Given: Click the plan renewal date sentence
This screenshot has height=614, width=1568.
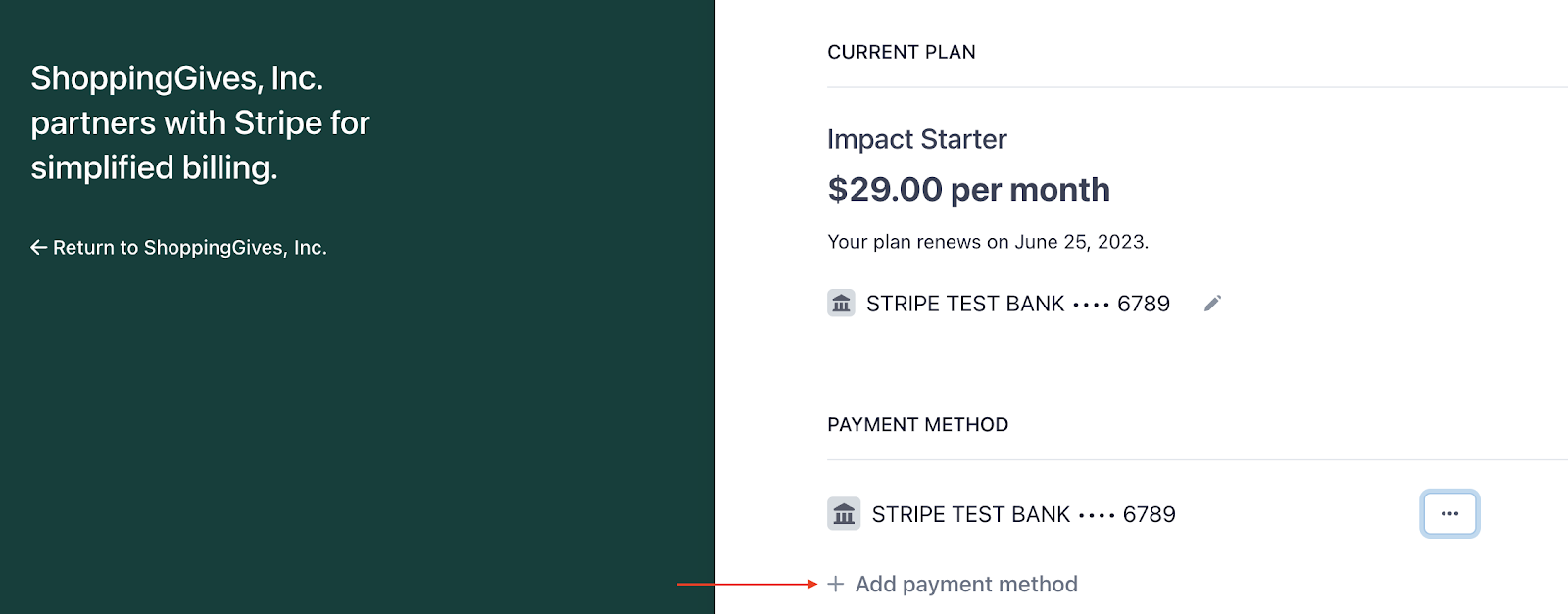Looking at the screenshot, I should point(988,242).
